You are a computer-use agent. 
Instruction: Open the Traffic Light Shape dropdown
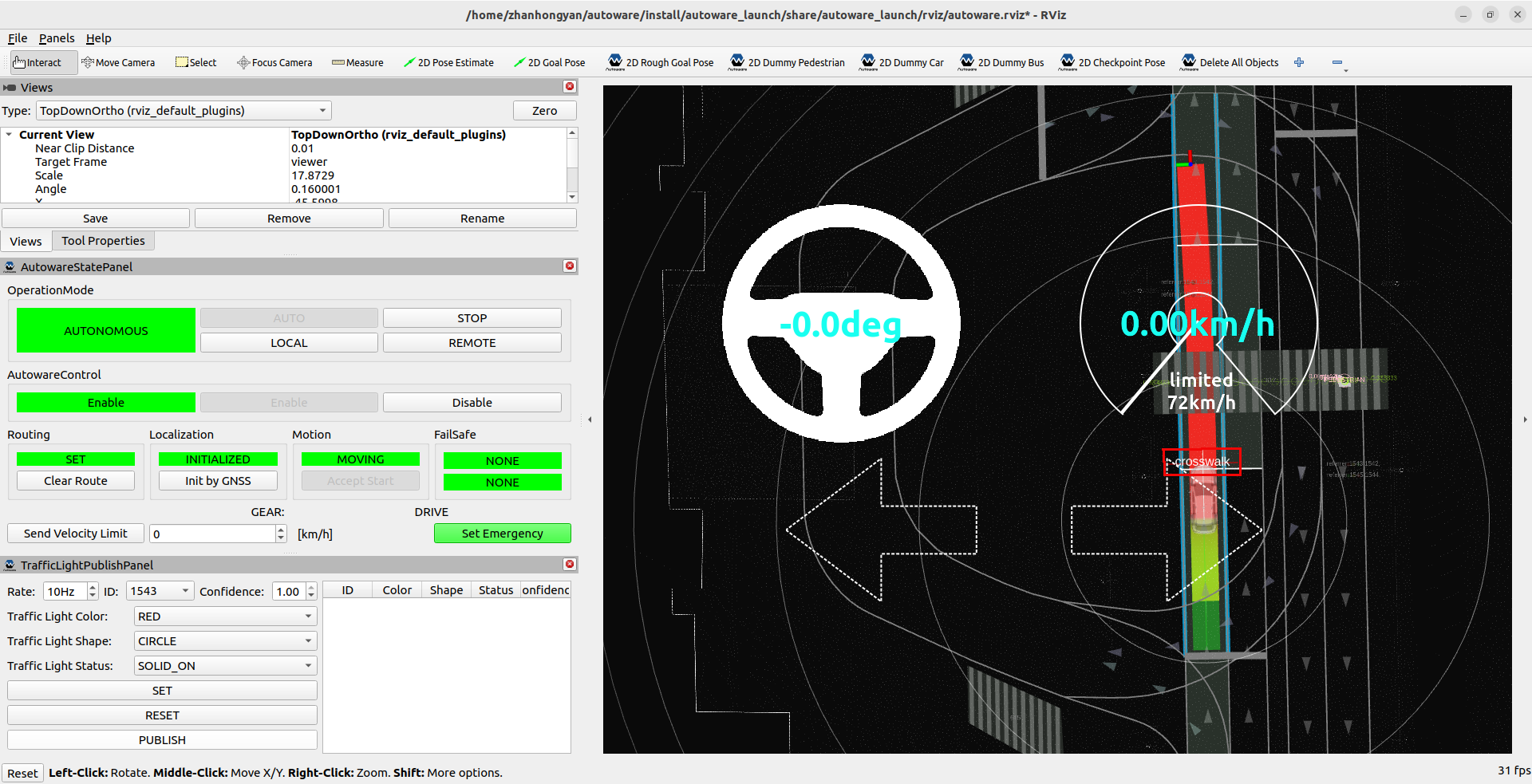[225, 641]
